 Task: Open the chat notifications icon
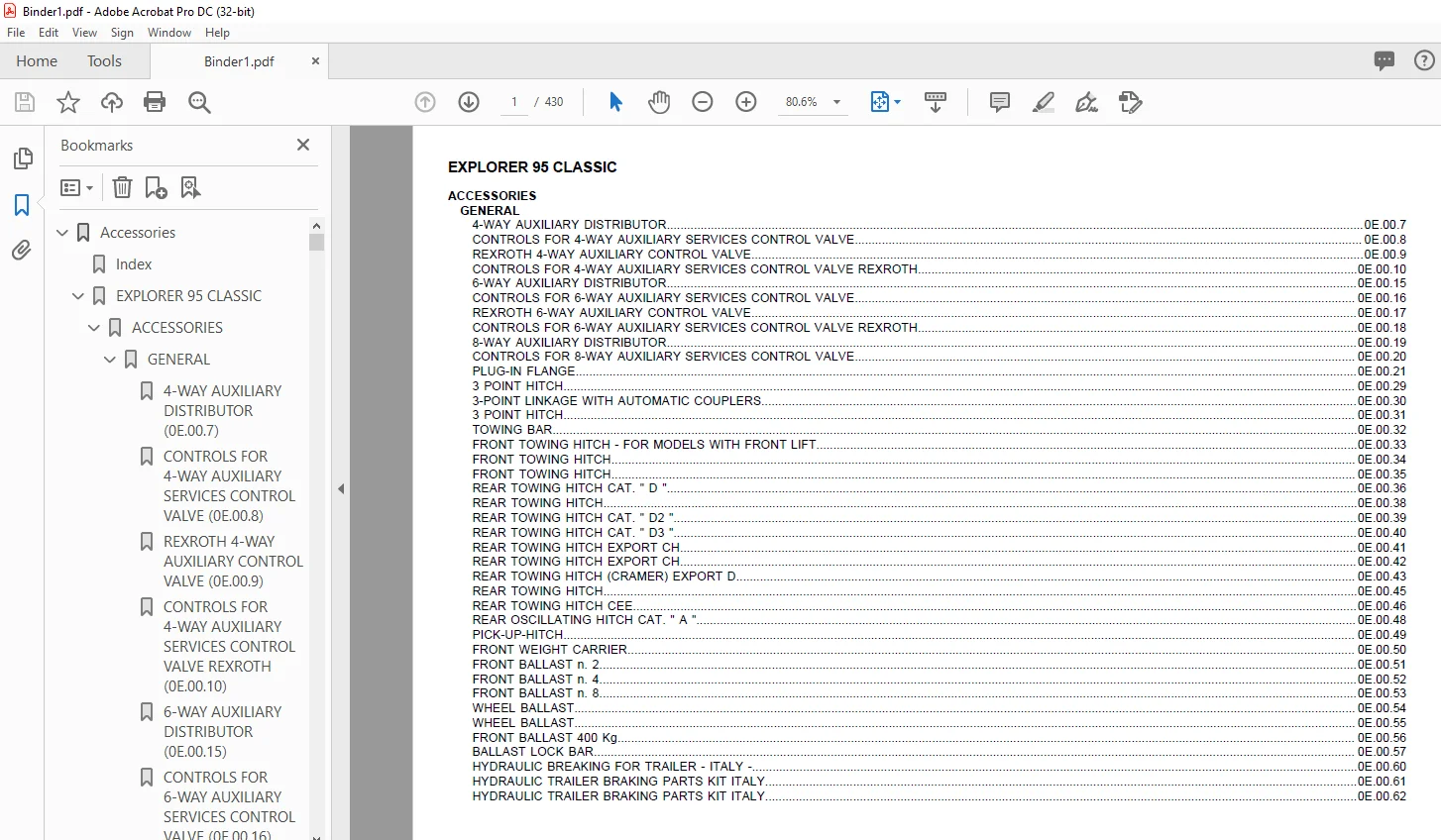1385,61
